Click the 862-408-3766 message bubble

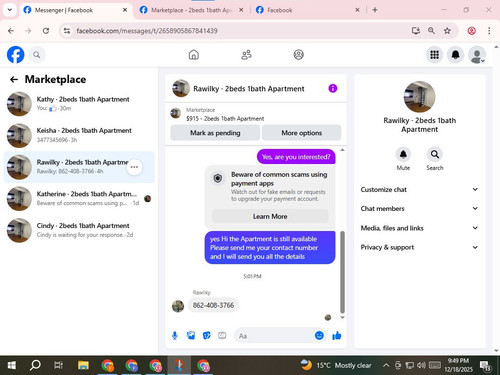(x=213, y=305)
